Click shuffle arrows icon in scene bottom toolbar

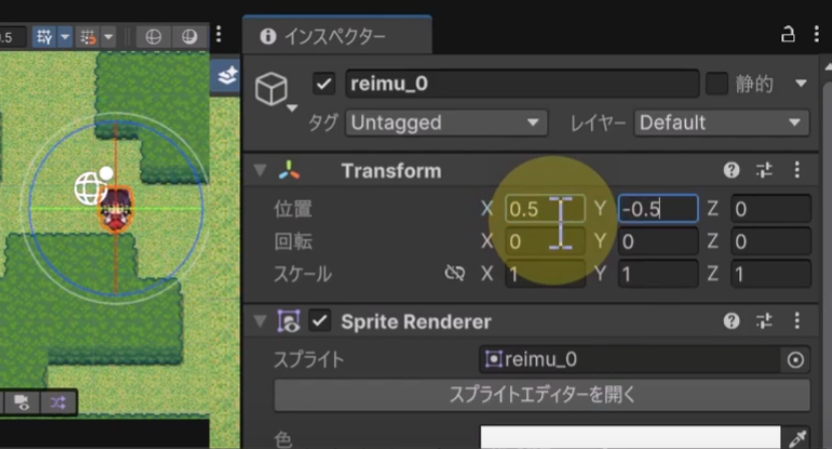[x=58, y=403]
